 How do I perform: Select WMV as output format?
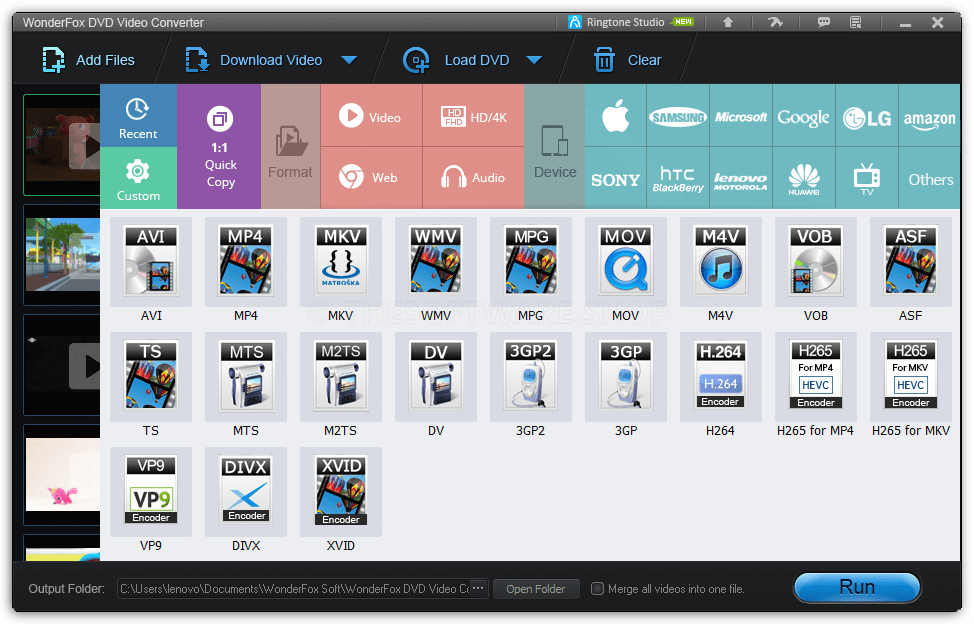[436, 261]
